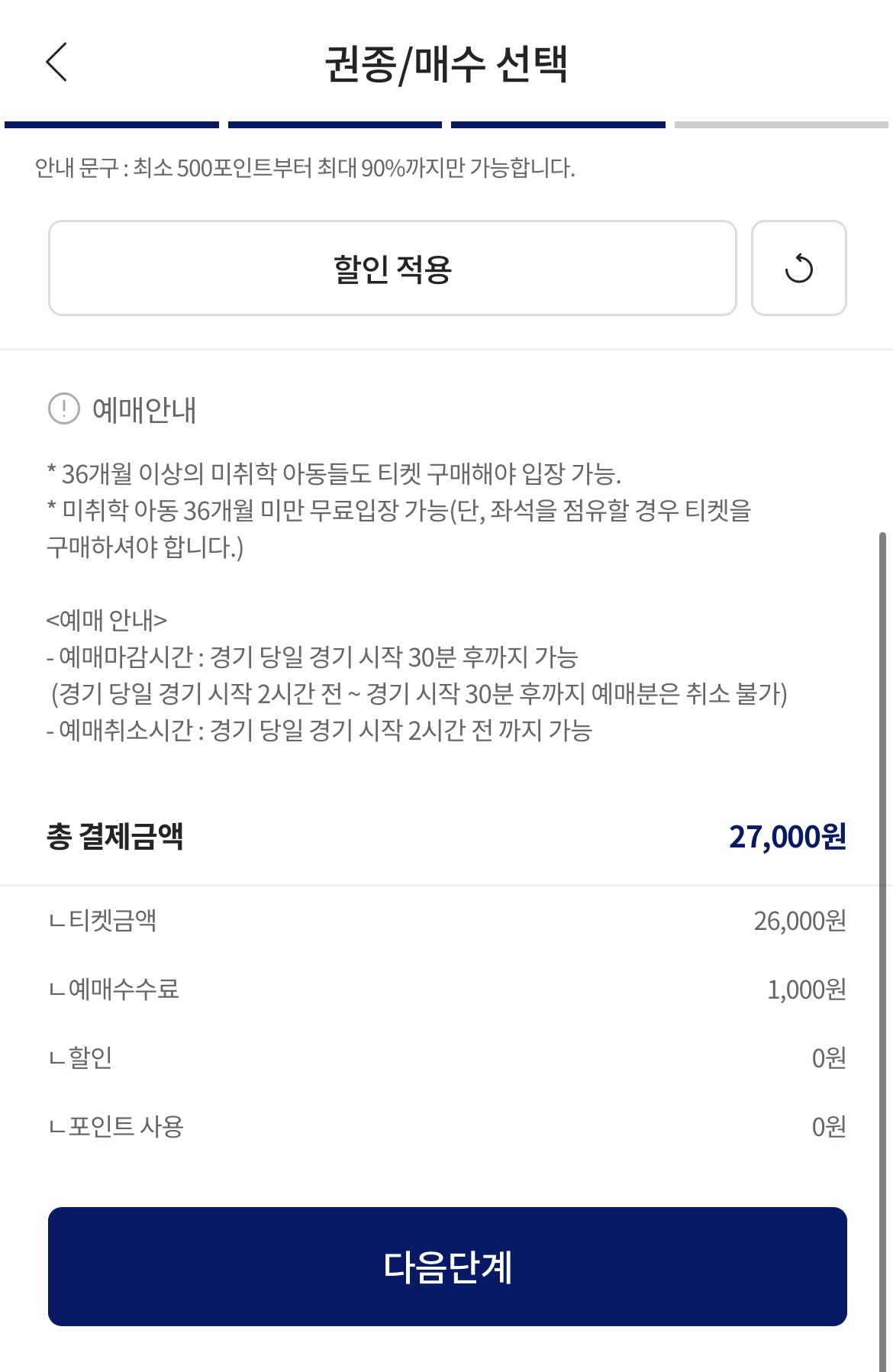This screenshot has width=893, height=1372.
Task: Select the 할인 0원 row
Action: [x=446, y=1058]
